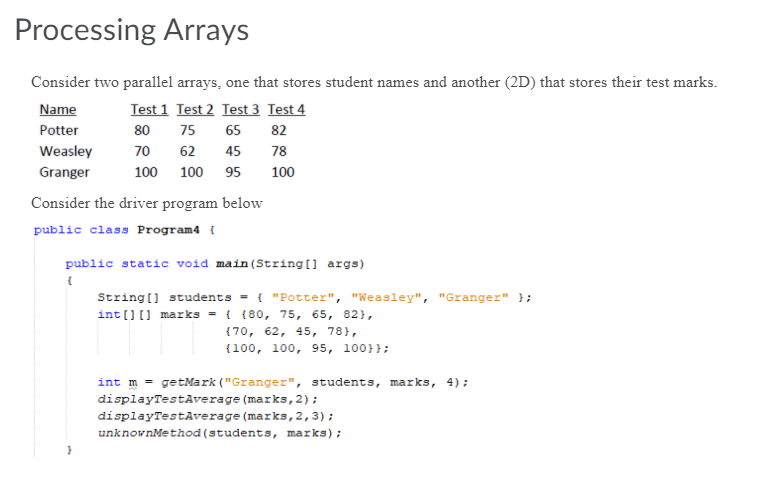Click Potter's Test 2 mark 75
The image size is (757, 486).
(187, 130)
